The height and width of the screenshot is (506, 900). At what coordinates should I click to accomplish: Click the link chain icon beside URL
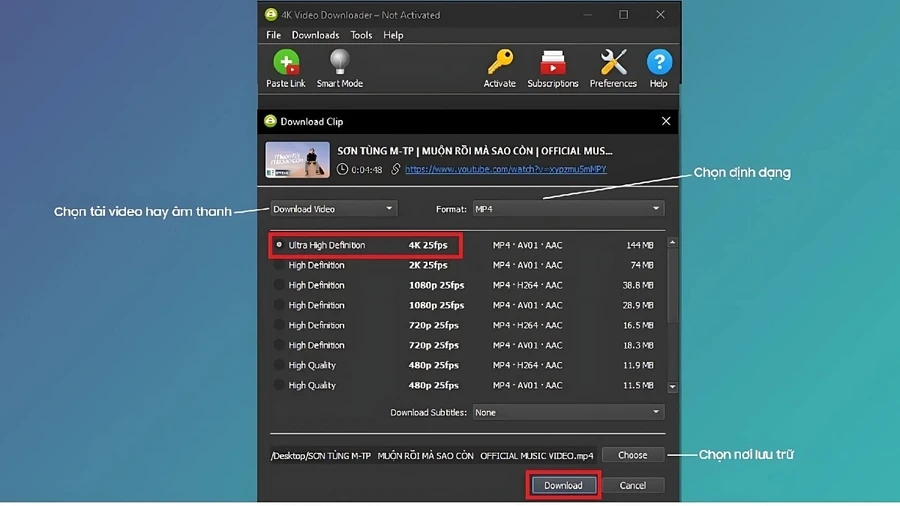(395, 169)
